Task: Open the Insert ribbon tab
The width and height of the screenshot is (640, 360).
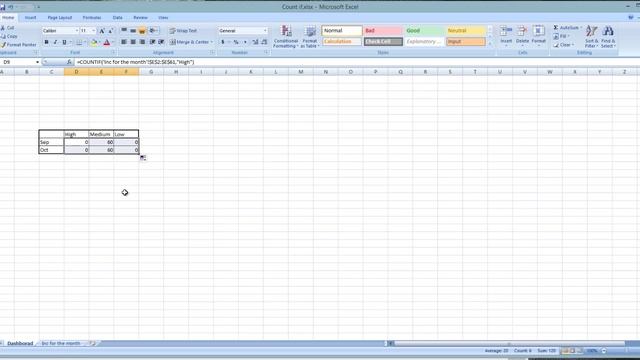Action: coord(30,18)
